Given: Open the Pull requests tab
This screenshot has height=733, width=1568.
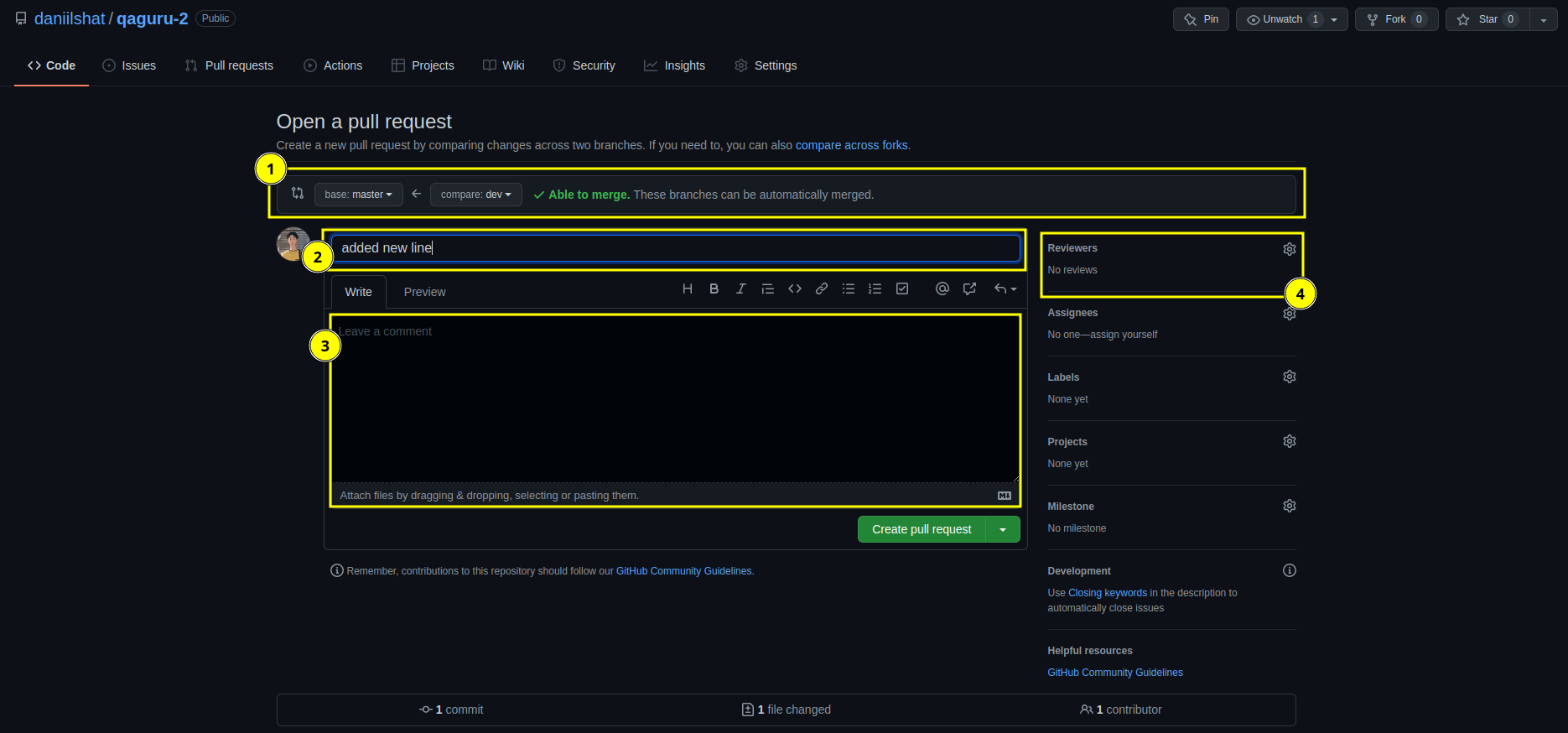Looking at the screenshot, I should coord(229,65).
